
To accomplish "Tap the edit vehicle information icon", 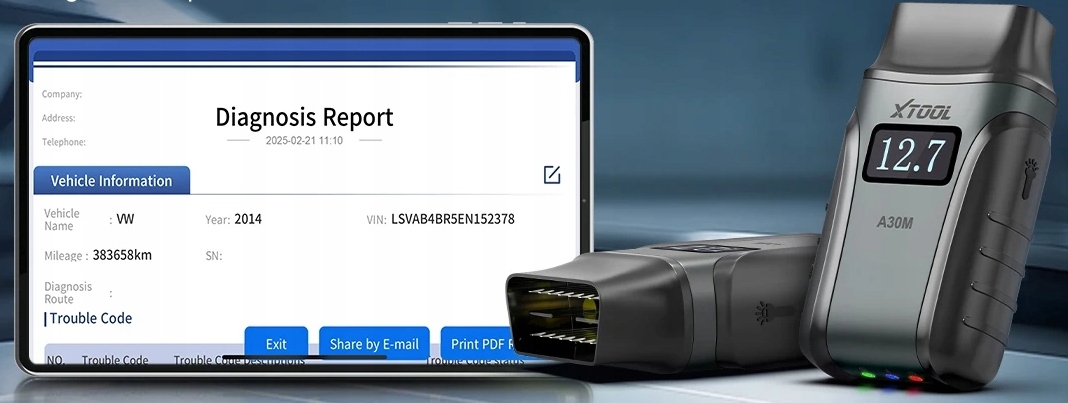I will [552, 175].
